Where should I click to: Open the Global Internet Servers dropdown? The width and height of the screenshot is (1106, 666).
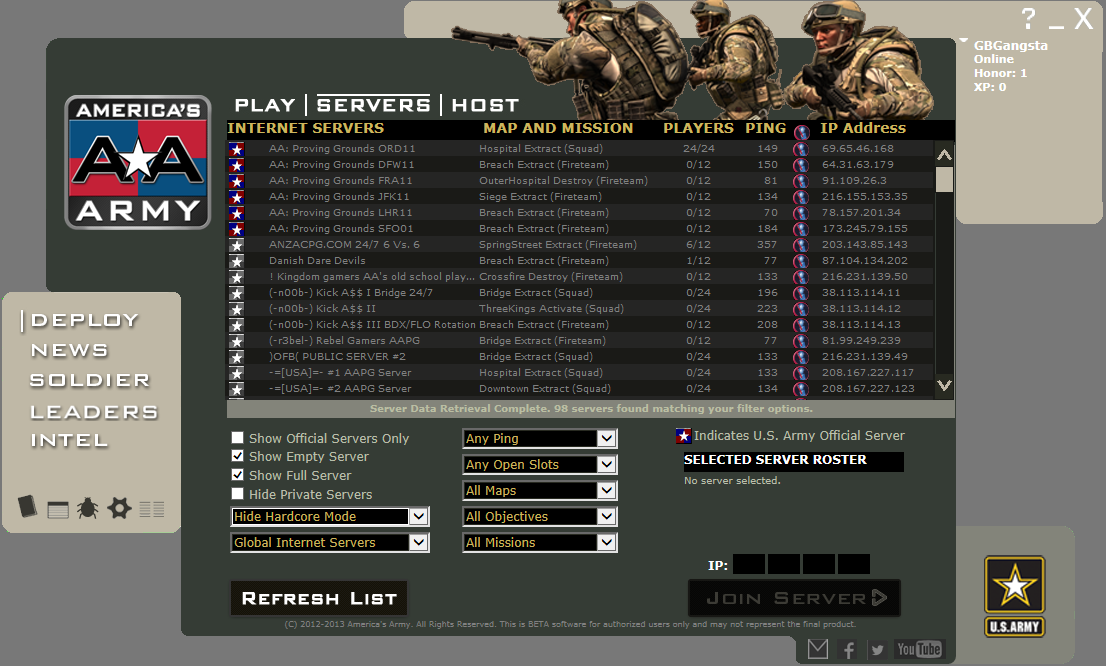pyautogui.click(x=329, y=543)
